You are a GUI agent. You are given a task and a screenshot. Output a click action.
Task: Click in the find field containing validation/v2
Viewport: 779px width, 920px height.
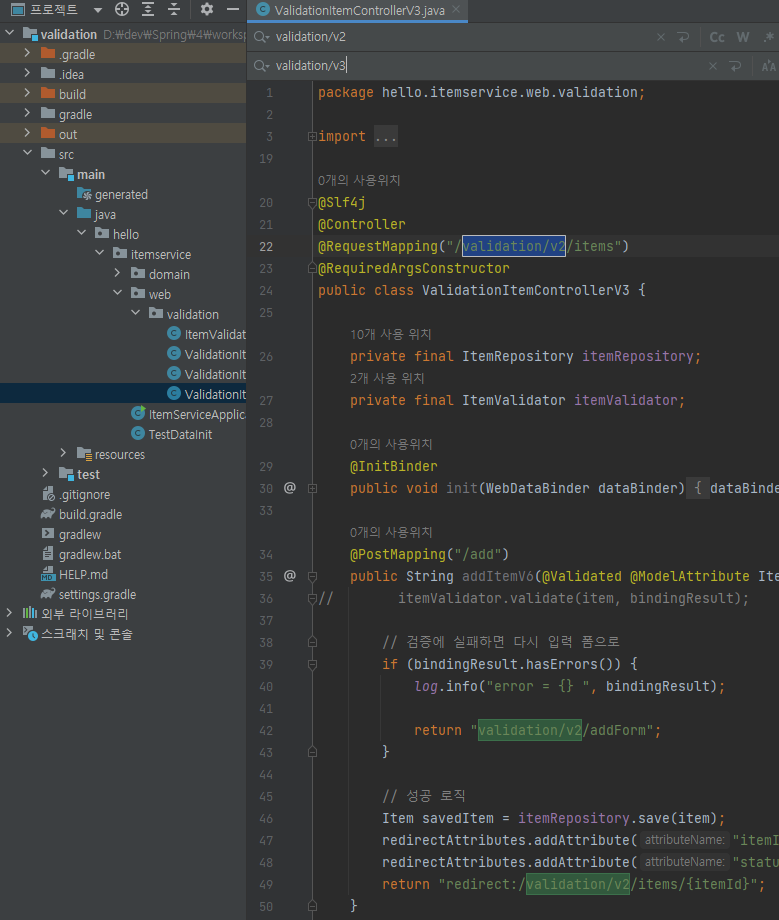[x=460, y=37]
